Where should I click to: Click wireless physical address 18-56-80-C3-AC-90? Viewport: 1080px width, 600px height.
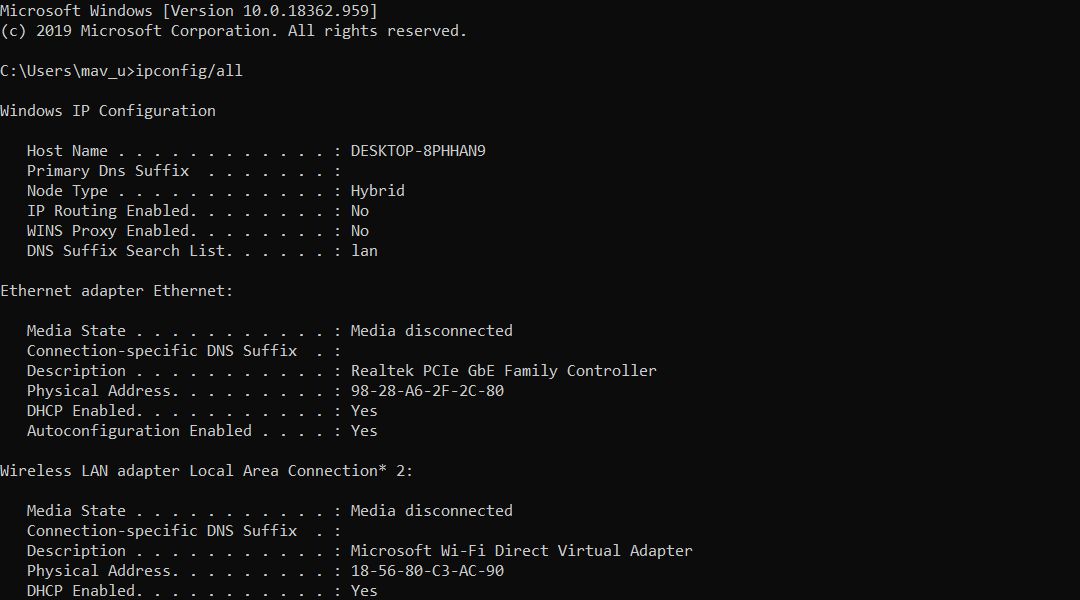[427, 570]
